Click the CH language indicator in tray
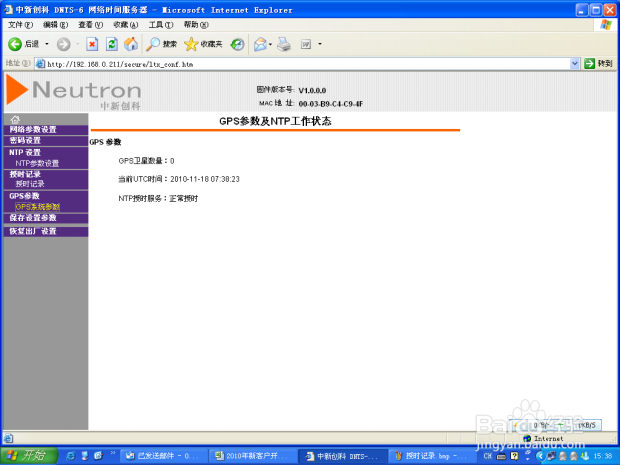 point(488,456)
